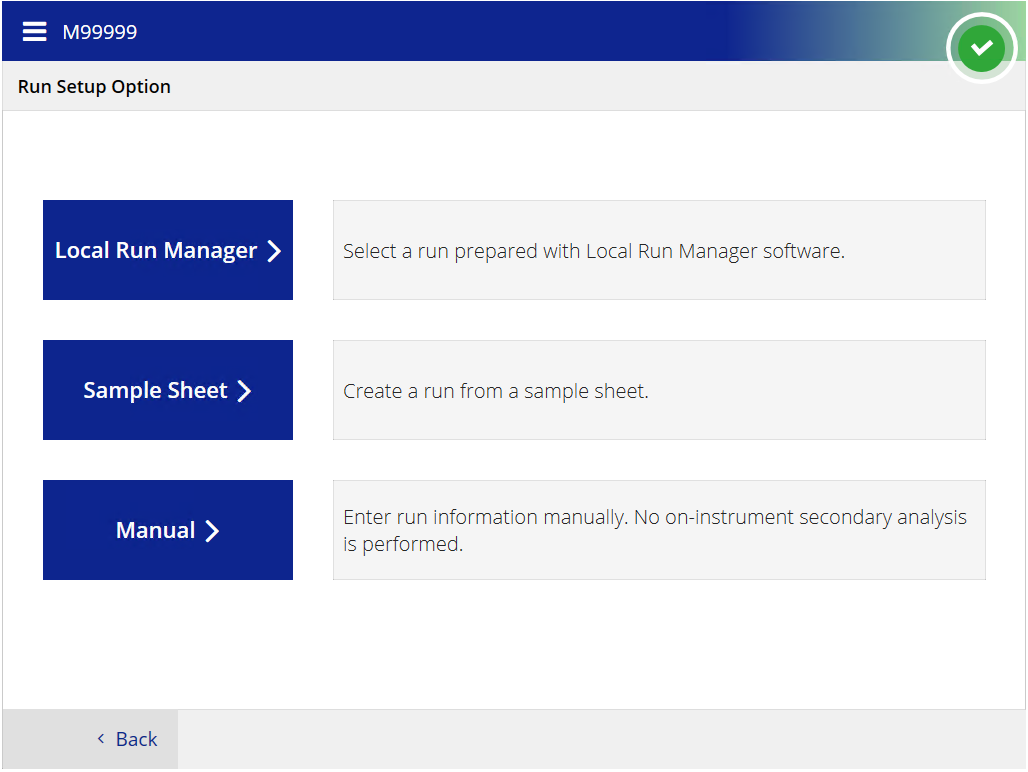Click the Local Run Manager description box
The height and width of the screenshot is (772, 1028).
[659, 250]
